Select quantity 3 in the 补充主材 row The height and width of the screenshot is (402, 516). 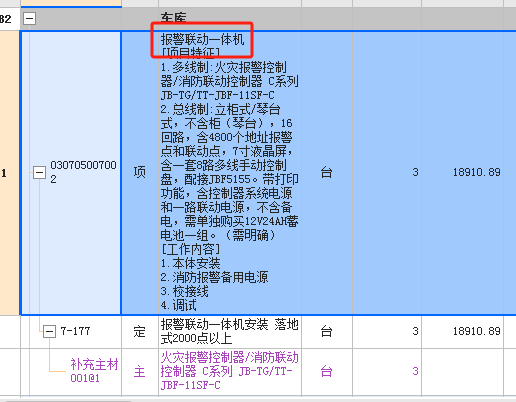[387, 372]
